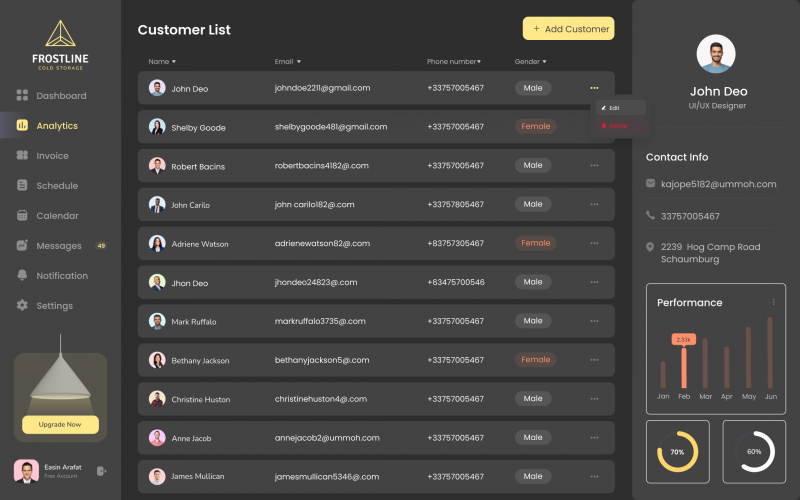
Task: Click the Feb bar in Performance chart
Action: tap(684, 367)
